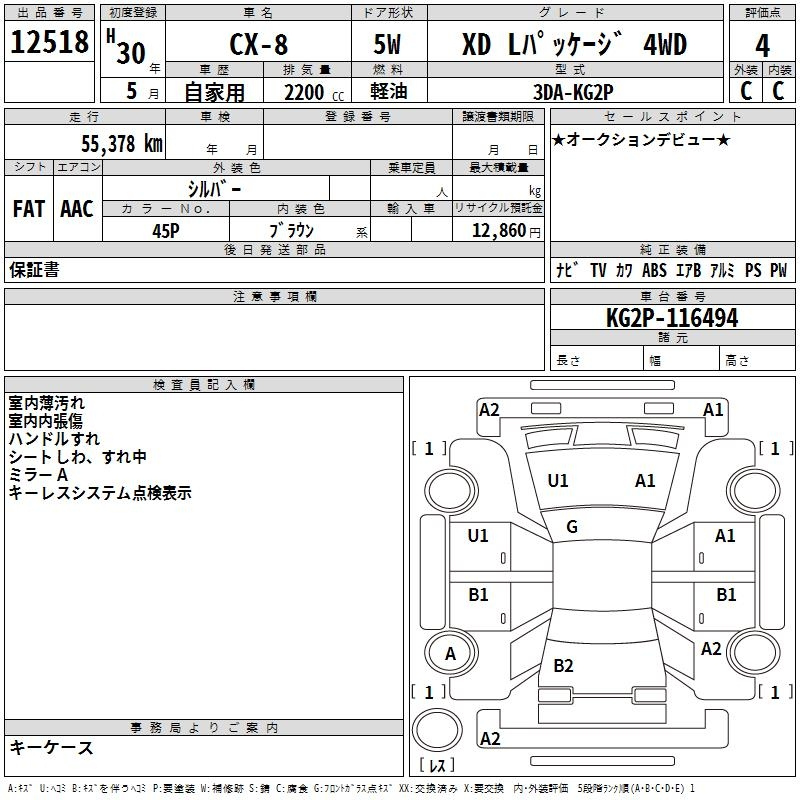
Task: Click the 45P color number
Action: pos(166,229)
